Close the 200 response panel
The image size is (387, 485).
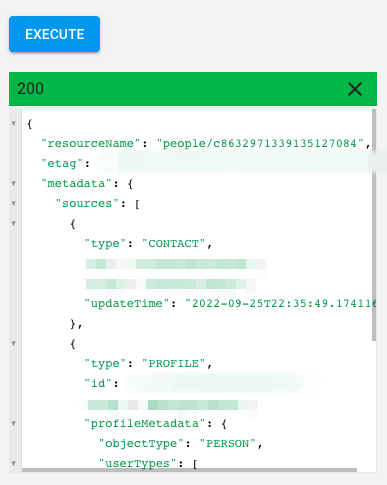pos(355,89)
